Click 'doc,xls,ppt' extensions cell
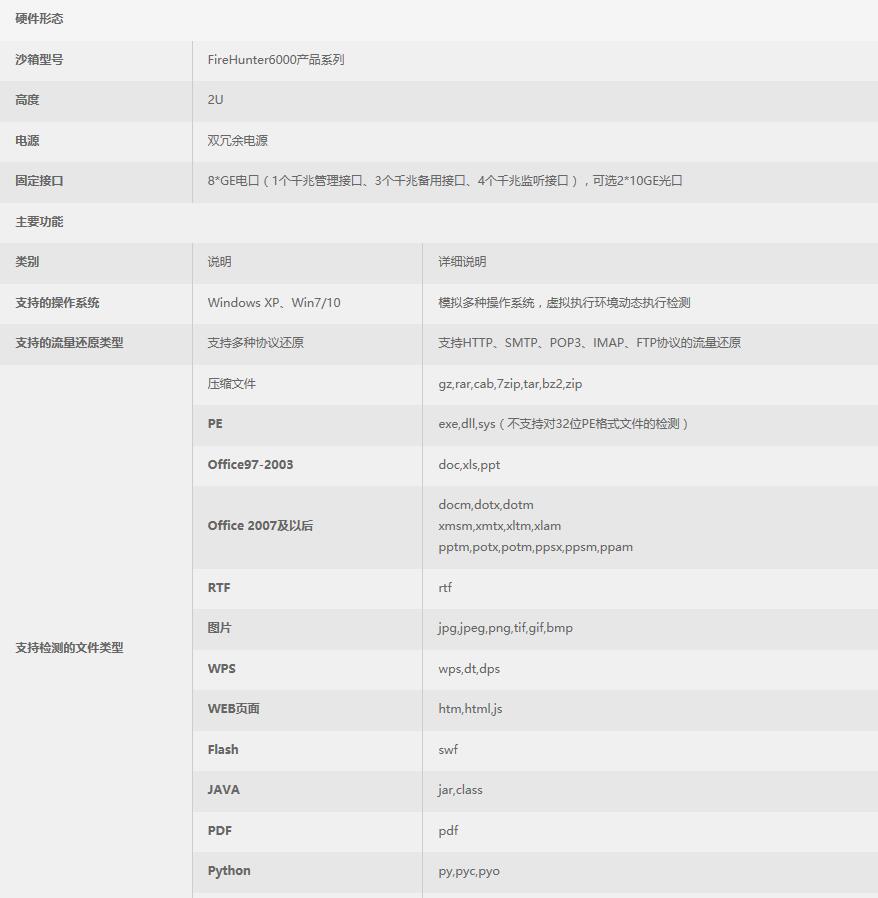This screenshot has height=898, width=878. 469,464
